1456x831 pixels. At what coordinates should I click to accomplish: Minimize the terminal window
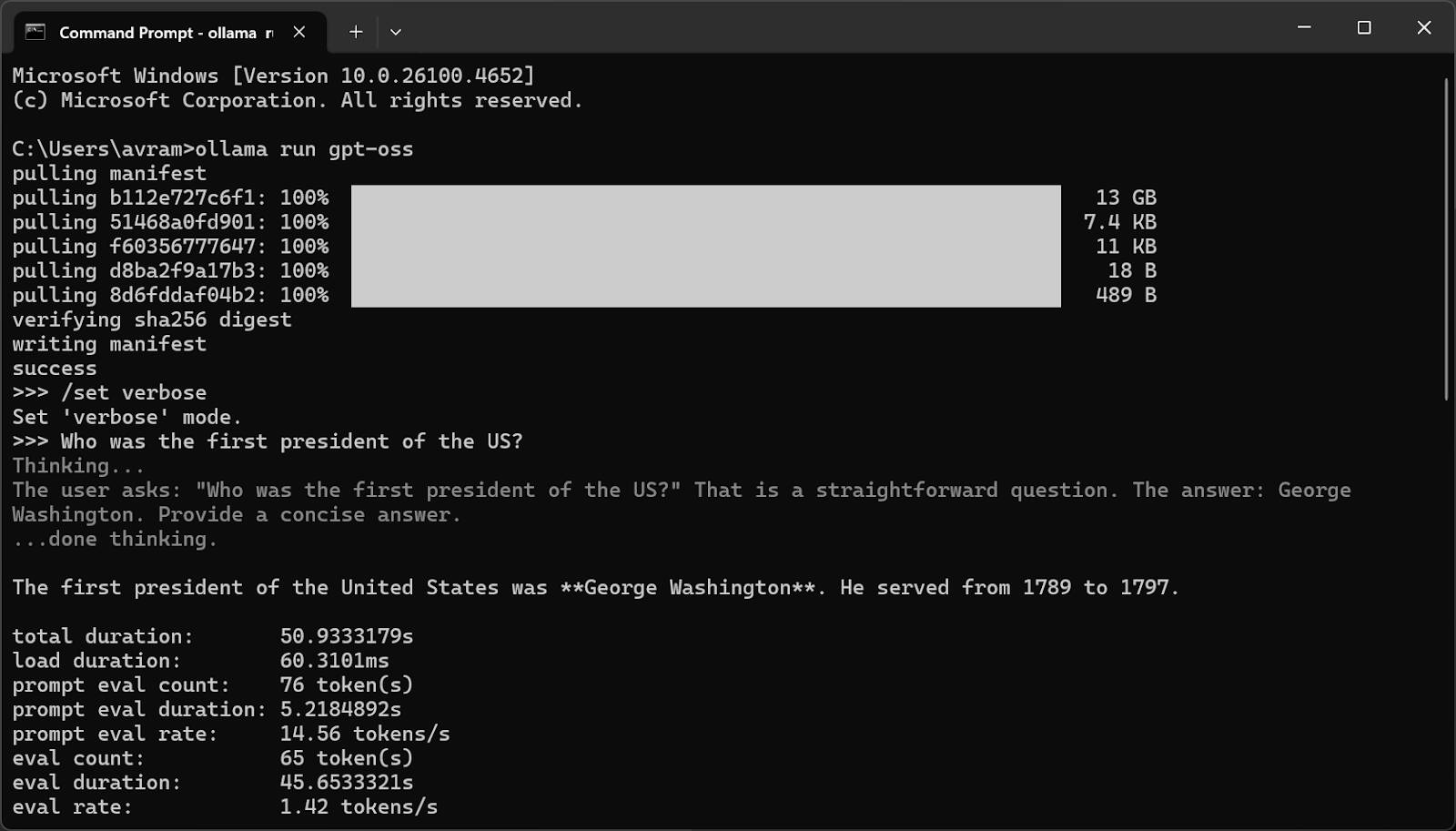pos(1304,28)
